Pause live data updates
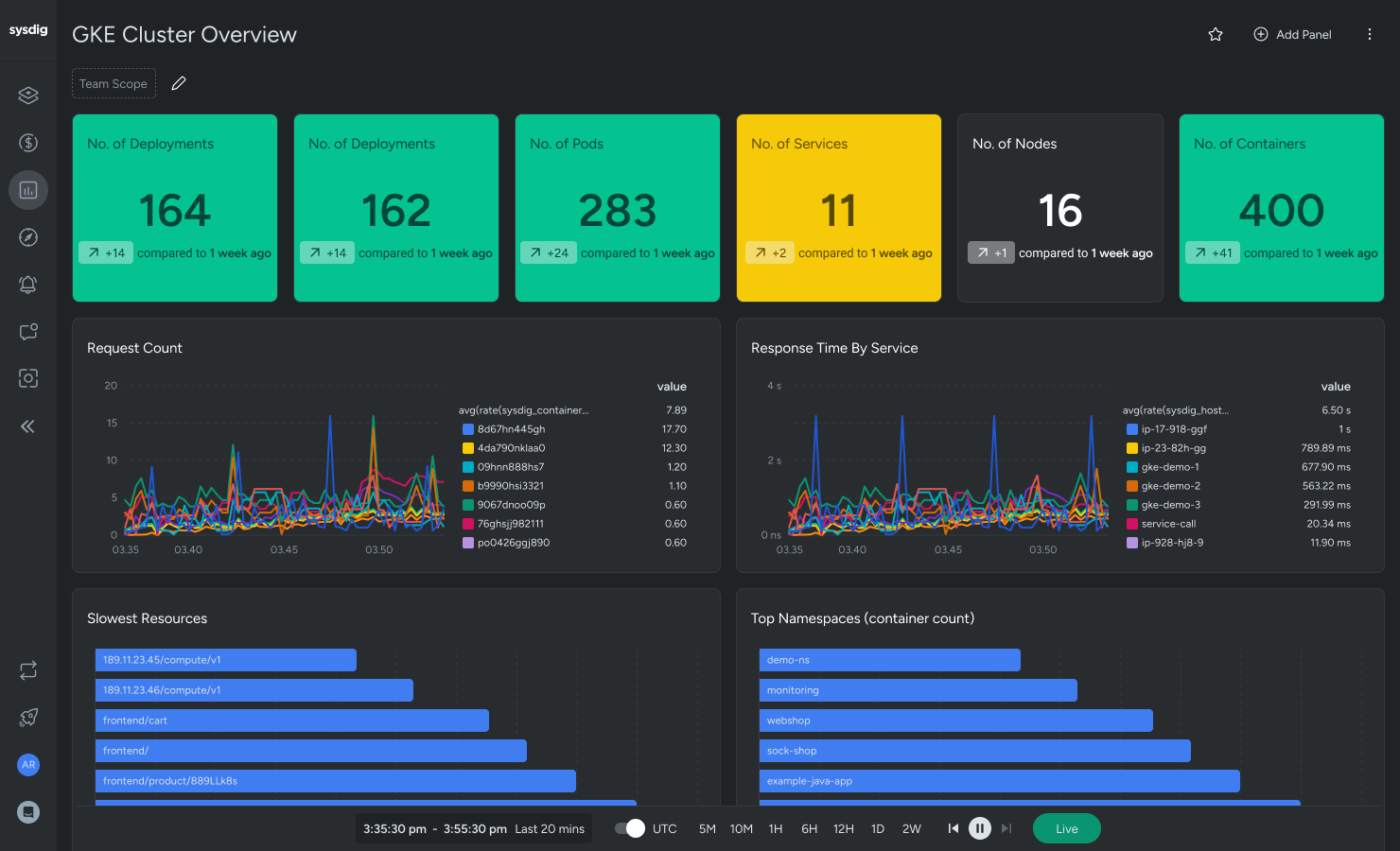The width and height of the screenshot is (1400, 851). point(980,828)
